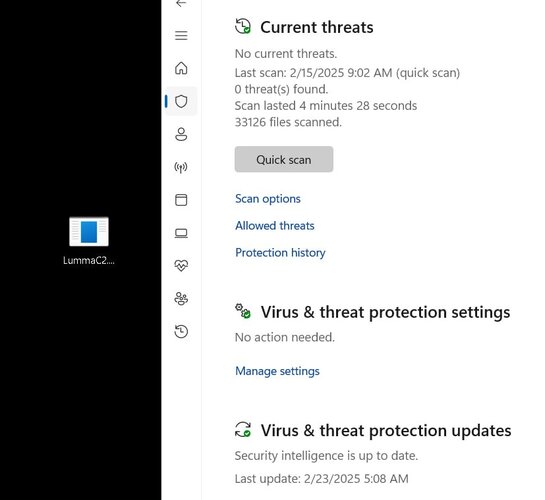The image size is (545, 500).
Task: Open Account protection person icon
Action: pyautogui.click(x=181, y=134)
